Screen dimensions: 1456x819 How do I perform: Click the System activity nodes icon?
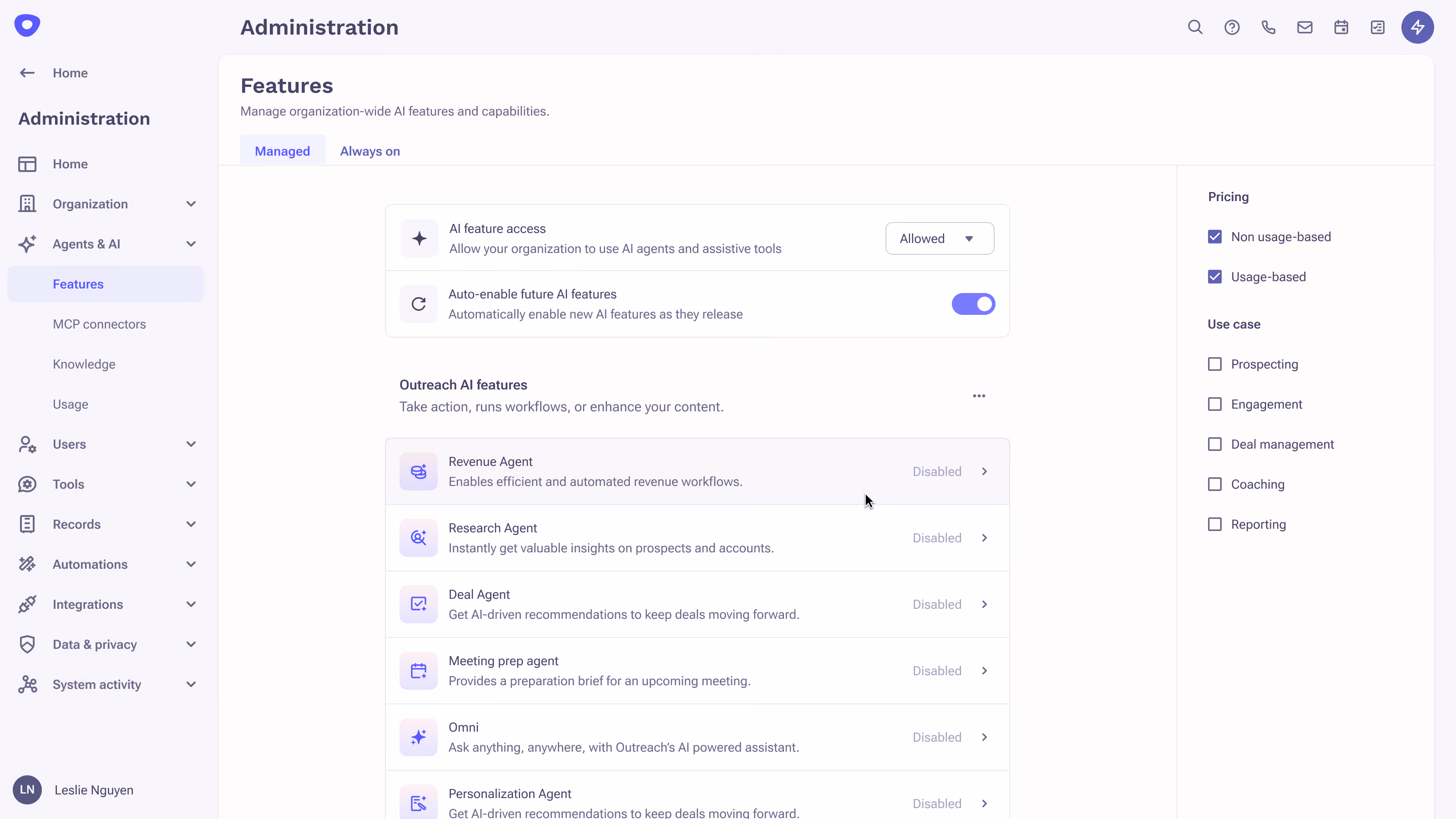click(x=27, y=684)
